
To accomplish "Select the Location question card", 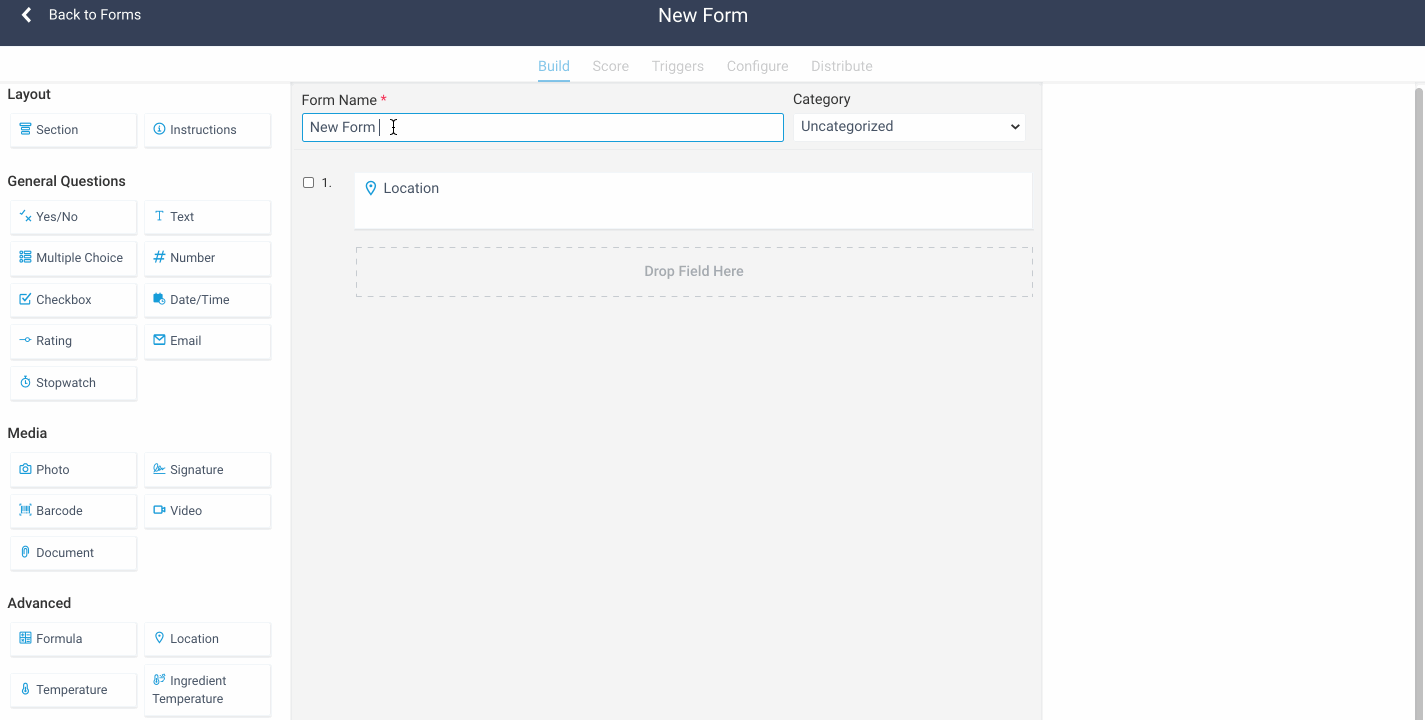I will 693,201.
